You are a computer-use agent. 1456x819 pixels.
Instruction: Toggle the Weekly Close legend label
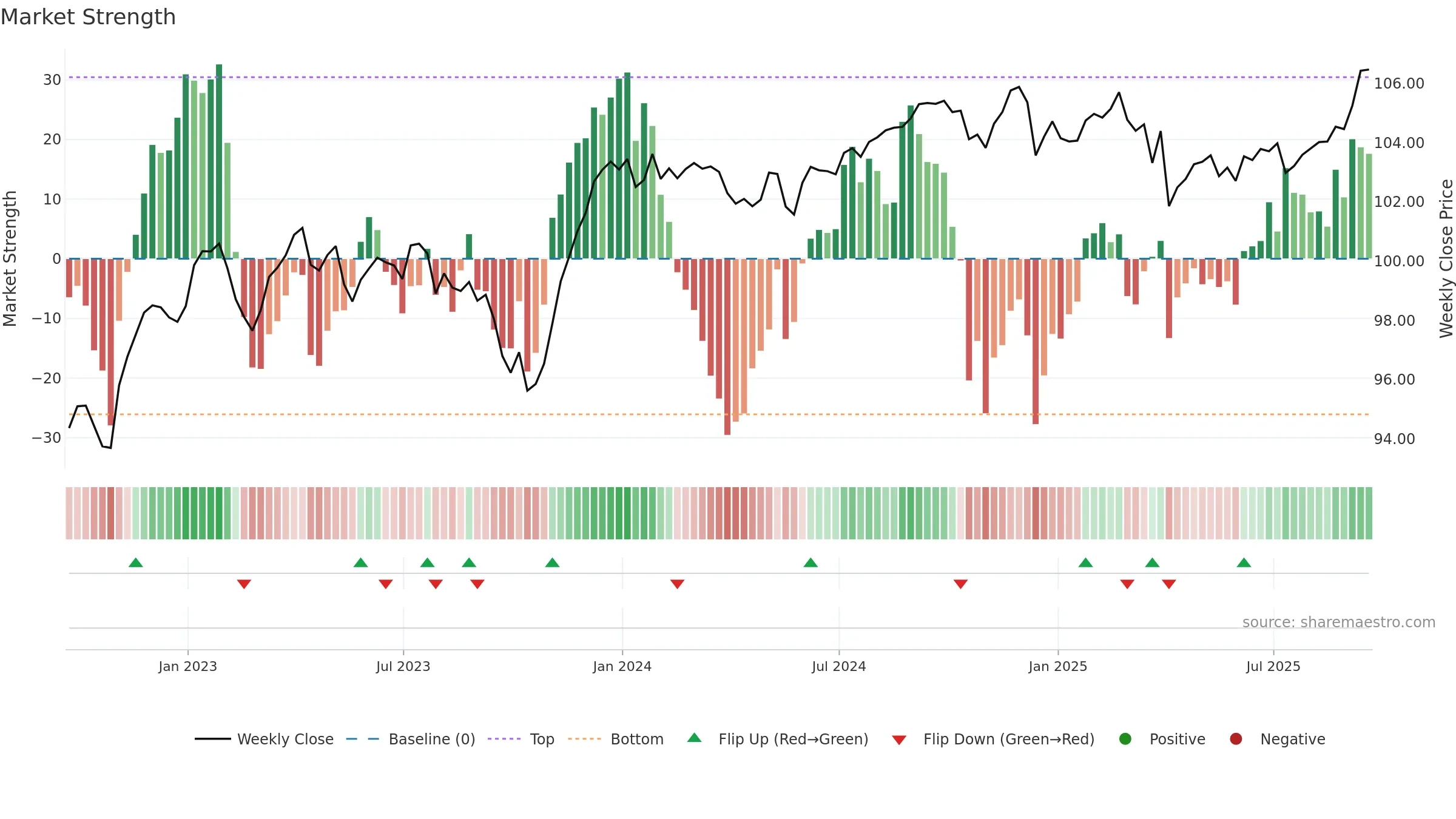tap(285, 739)
